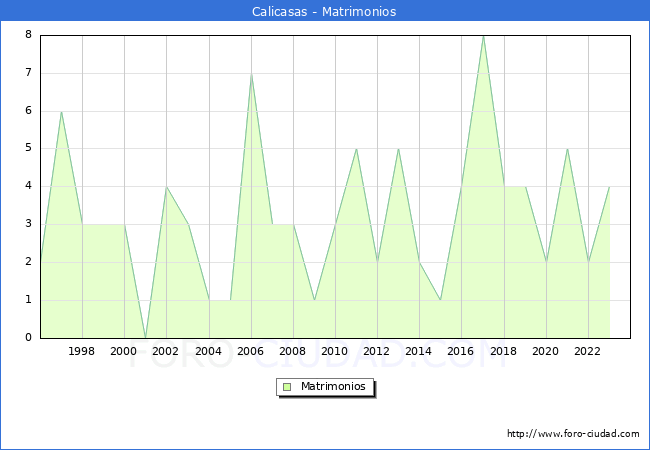650x450 pixels.
Task: Click the 2022 year axis label
Action: pyautogui.click(x=588, y=351)
